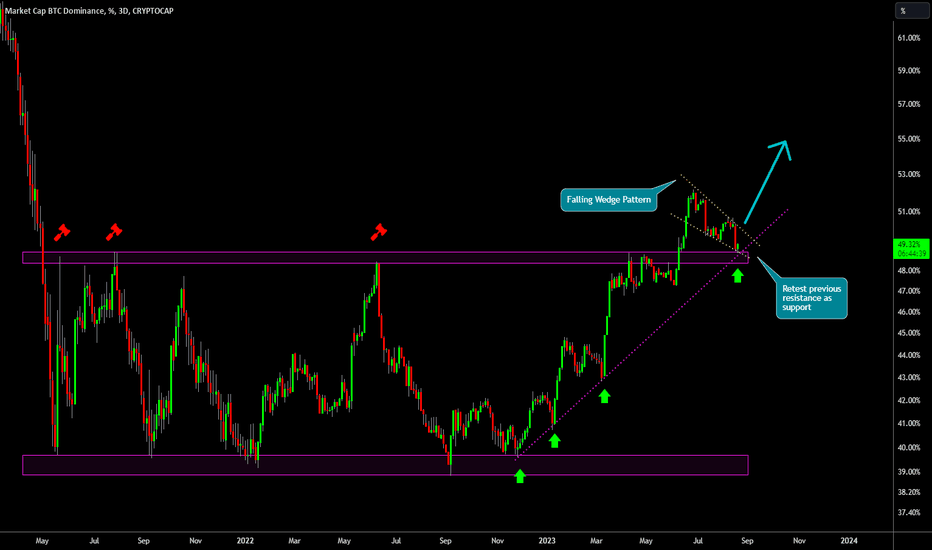Screen dimensions: 932x550
Task: Click the 42.00% price axis label
Action: pyautogui.click(x=909, y=400)
